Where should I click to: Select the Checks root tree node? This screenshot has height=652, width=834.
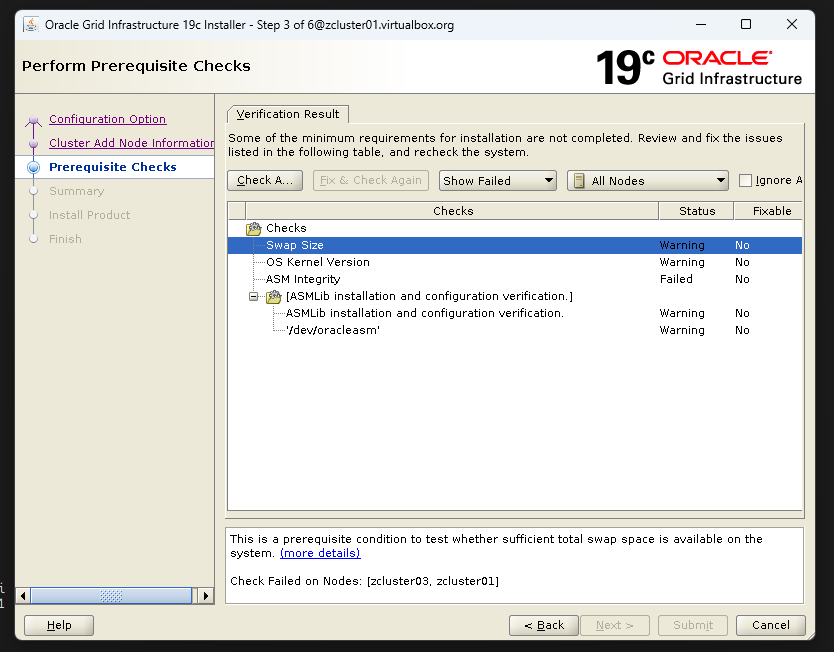pyautogui.click(x=286, y=228)
